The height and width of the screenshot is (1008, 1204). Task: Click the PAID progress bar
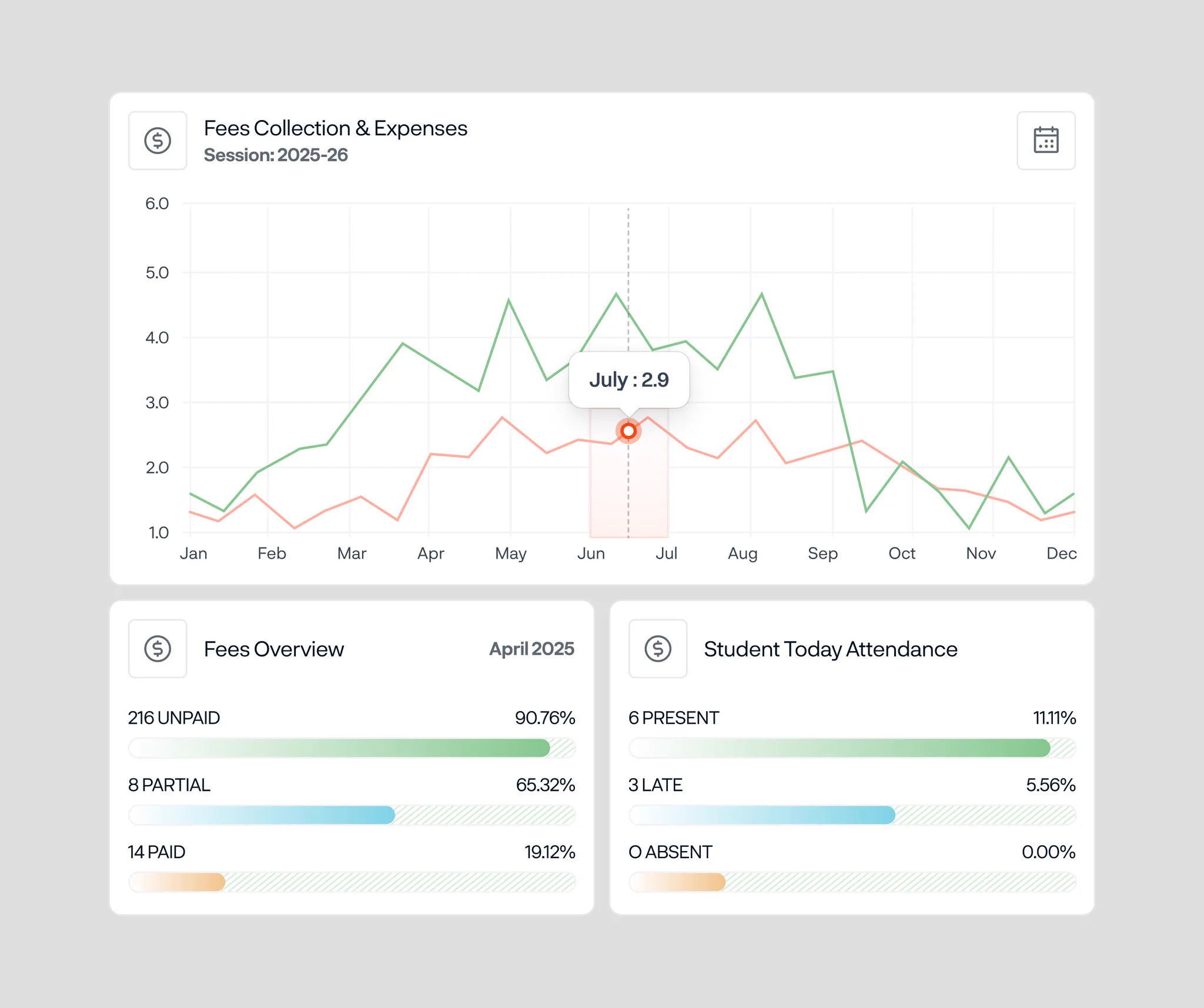352,882
